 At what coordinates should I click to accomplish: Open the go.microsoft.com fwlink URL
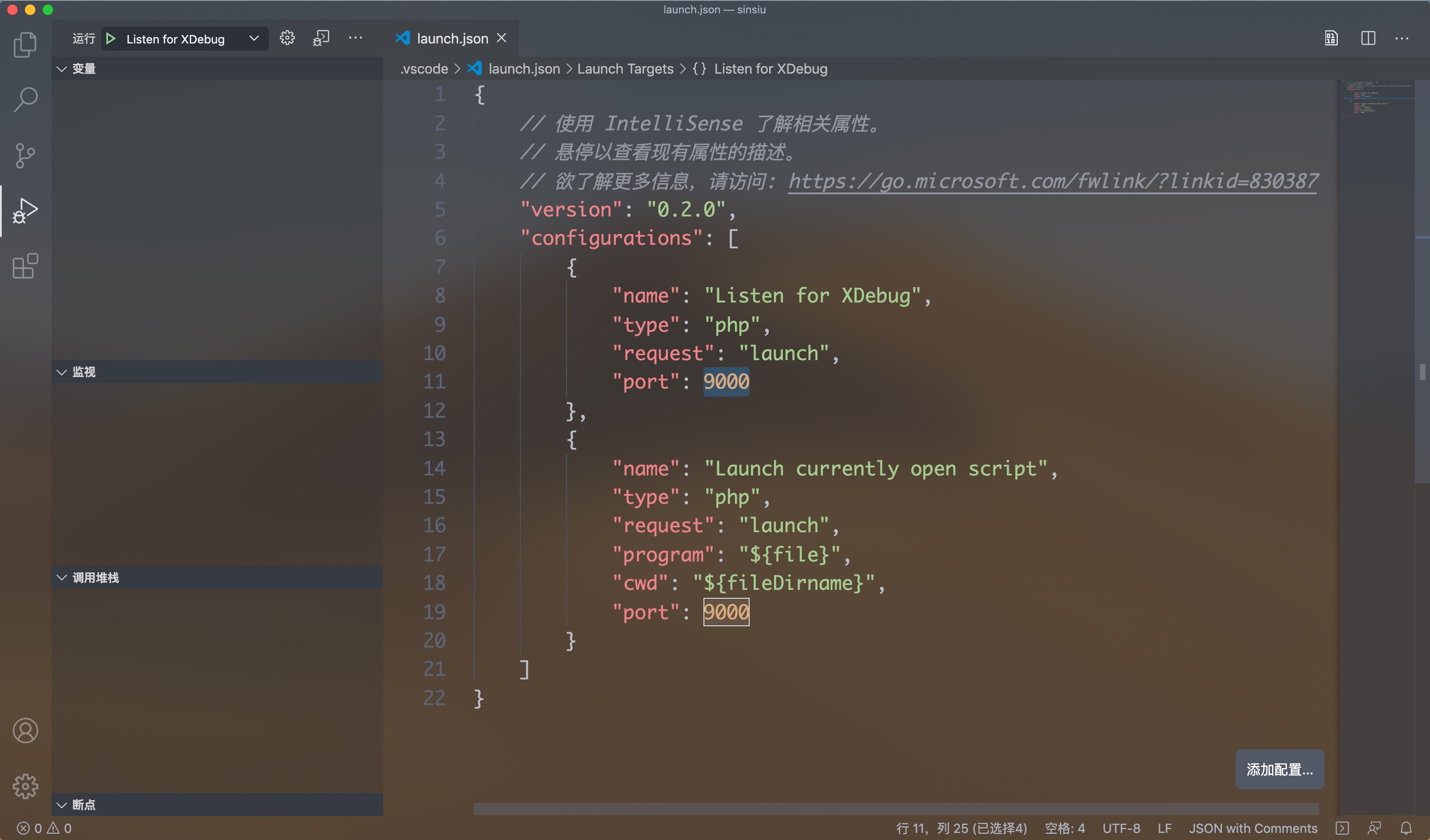pyautogui.click(x=1053, y=181)
